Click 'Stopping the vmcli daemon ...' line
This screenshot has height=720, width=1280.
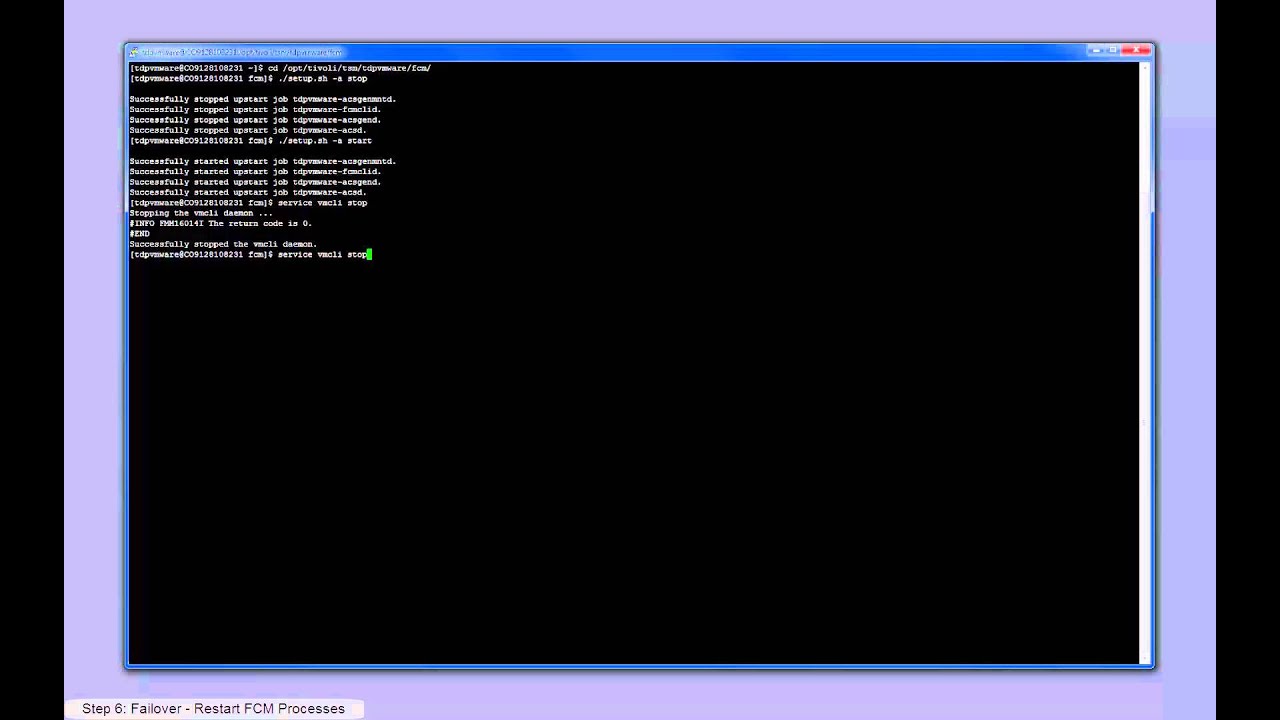point(201,213)
